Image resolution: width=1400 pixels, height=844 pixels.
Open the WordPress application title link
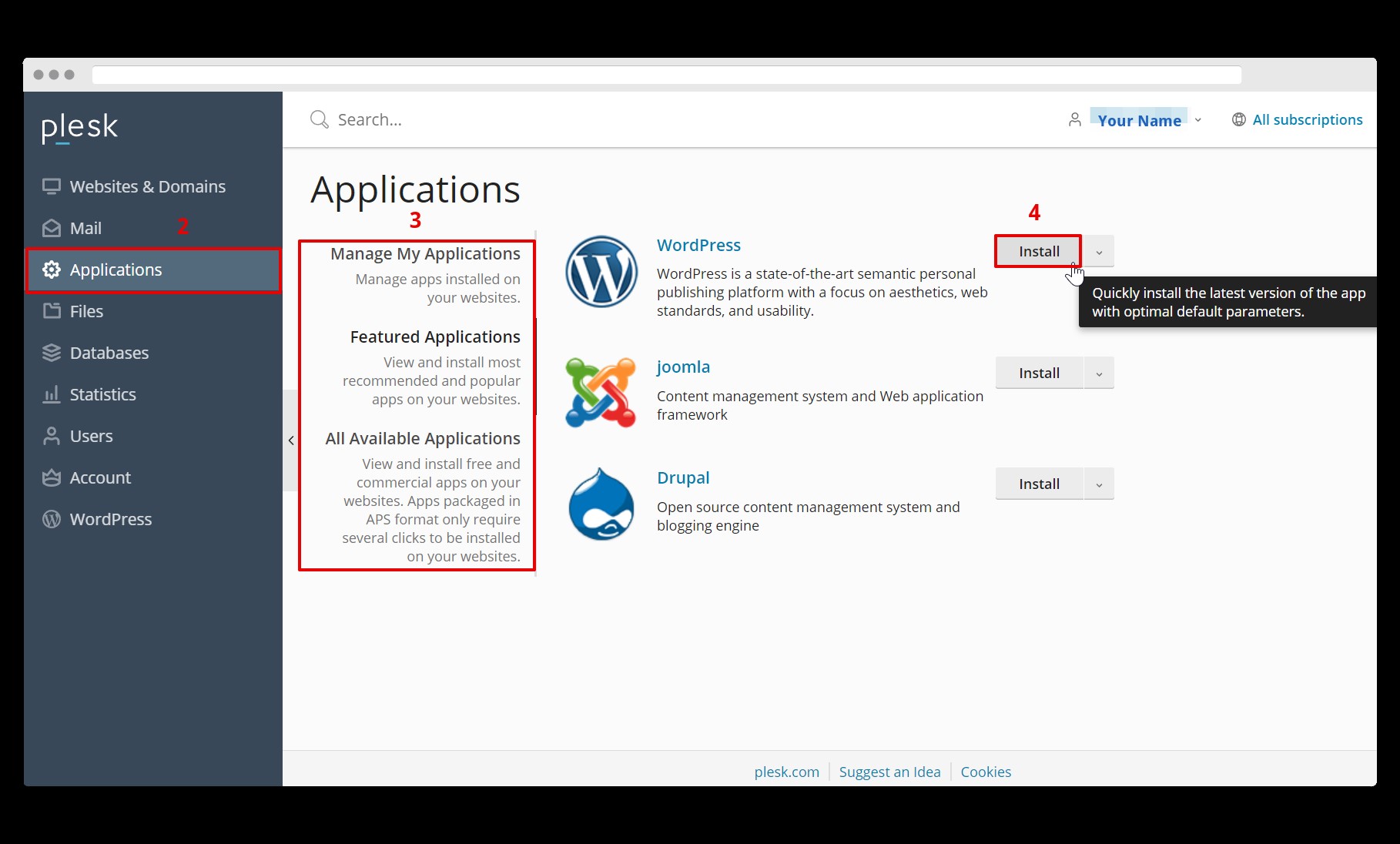[x=698, y=245]
